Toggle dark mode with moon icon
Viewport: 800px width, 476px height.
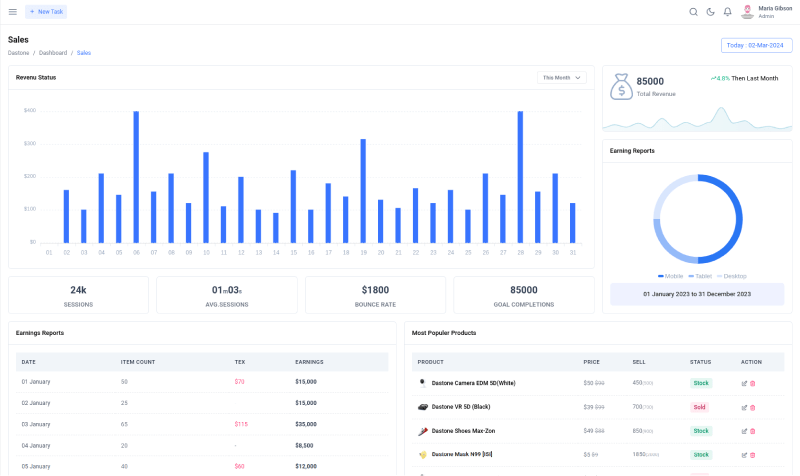click(x=710, y=12)
